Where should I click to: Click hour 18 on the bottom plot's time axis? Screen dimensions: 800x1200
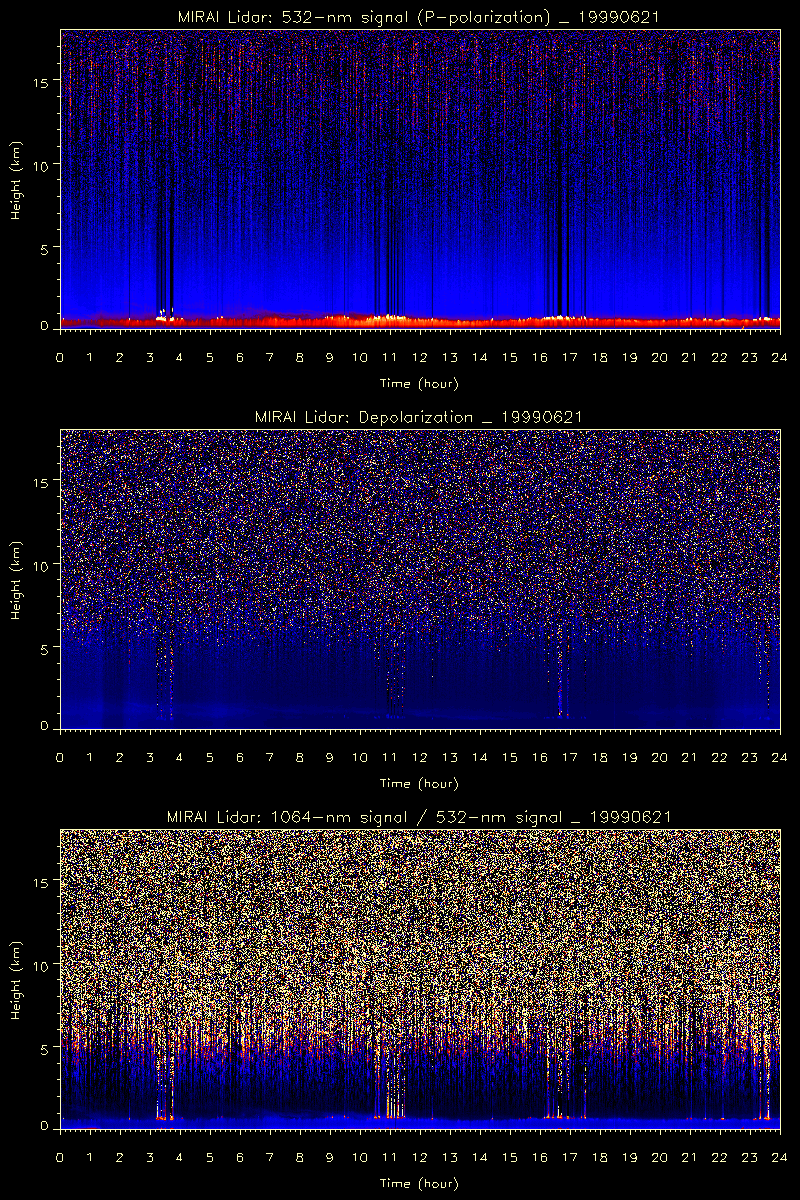pos(599,1157)
